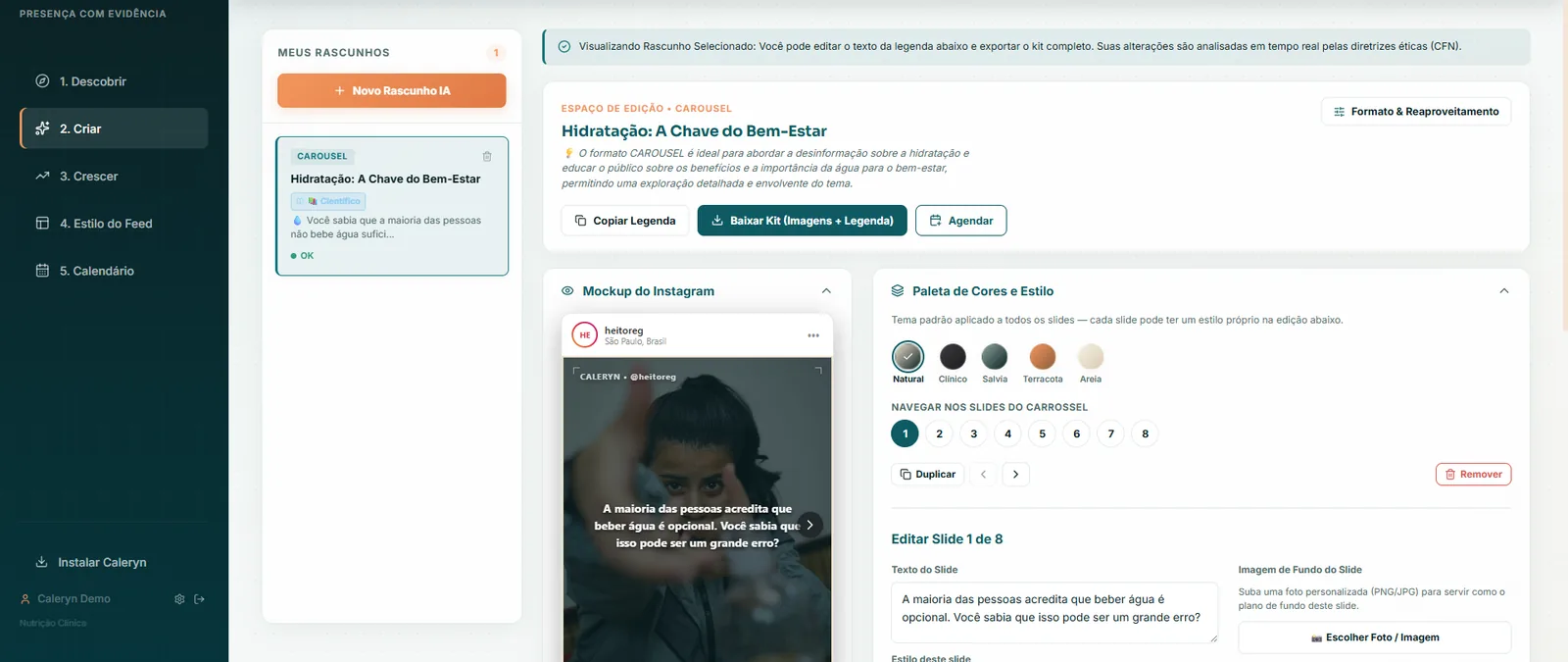
Task: Click the post title Hidratação: A Chave do Bem-Estar
Action: pos(694,131)
